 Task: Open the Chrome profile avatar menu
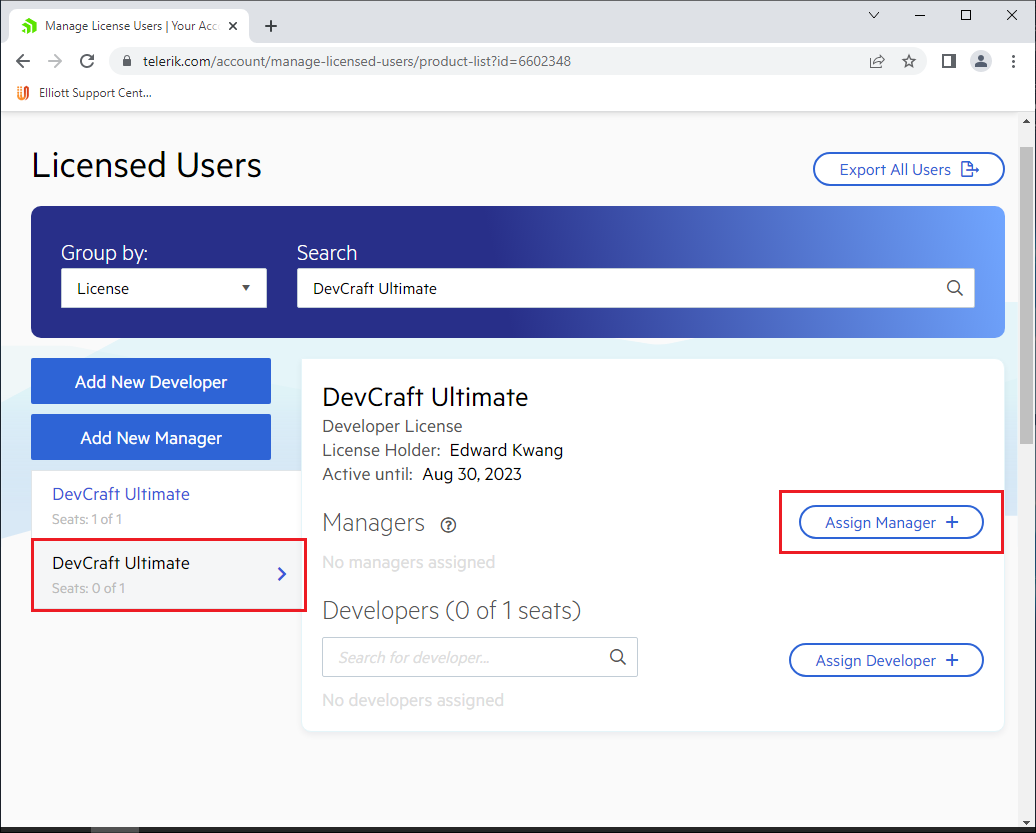[x=980, y=61]
